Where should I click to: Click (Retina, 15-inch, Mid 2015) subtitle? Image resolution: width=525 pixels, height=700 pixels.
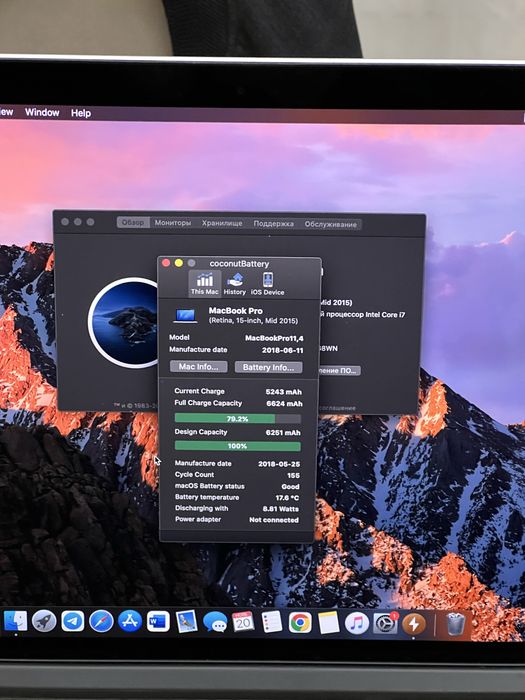tap(253, 321)
